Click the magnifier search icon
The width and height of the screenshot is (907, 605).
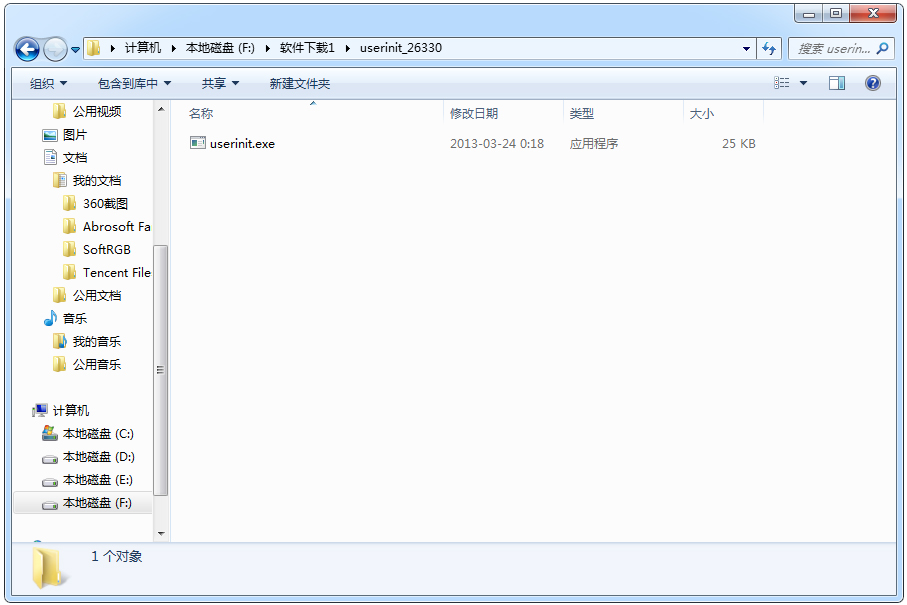pos(882,49)
